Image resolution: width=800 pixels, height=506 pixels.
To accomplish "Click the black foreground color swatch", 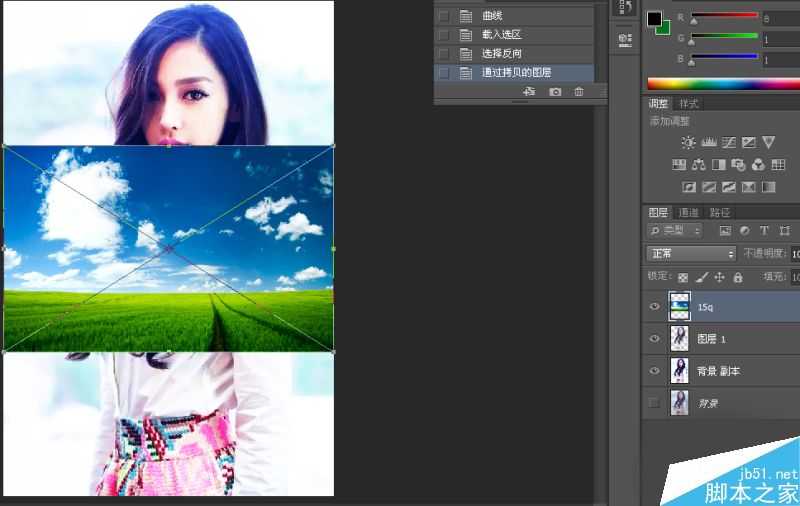I will 654,18.
